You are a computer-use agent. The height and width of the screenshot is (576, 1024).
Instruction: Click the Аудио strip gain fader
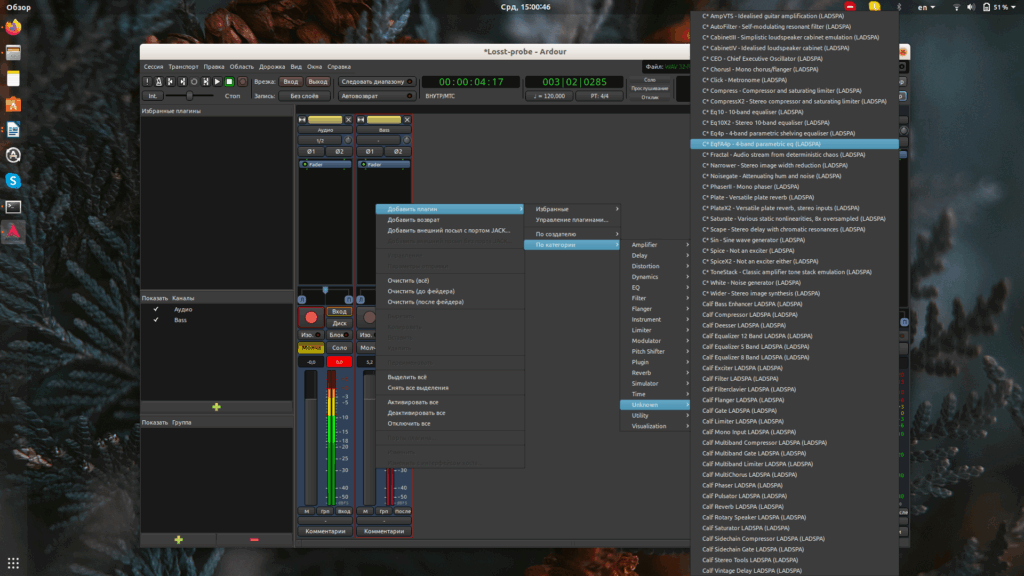[310, 438]
